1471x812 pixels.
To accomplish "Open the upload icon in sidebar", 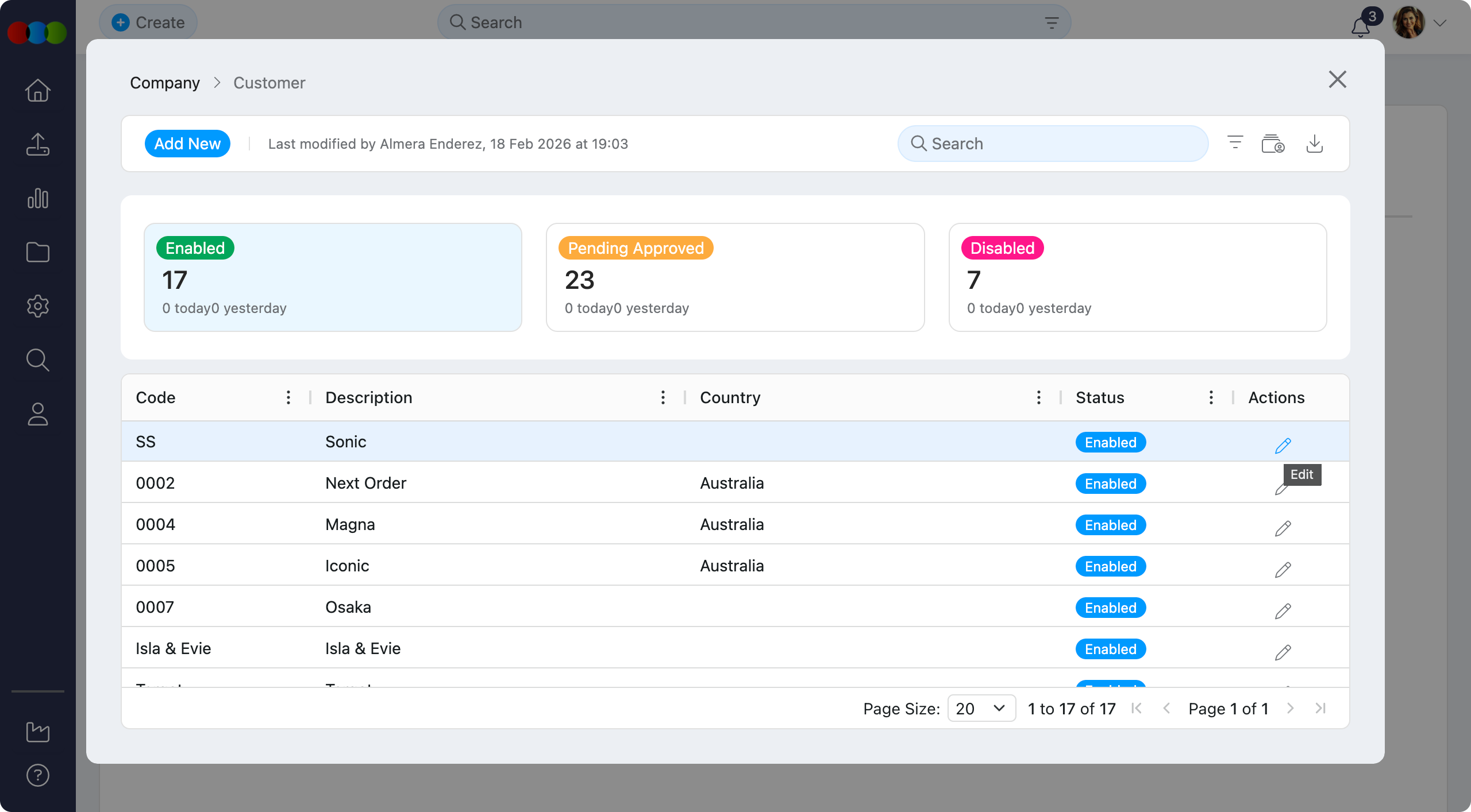I will point(38,144).
